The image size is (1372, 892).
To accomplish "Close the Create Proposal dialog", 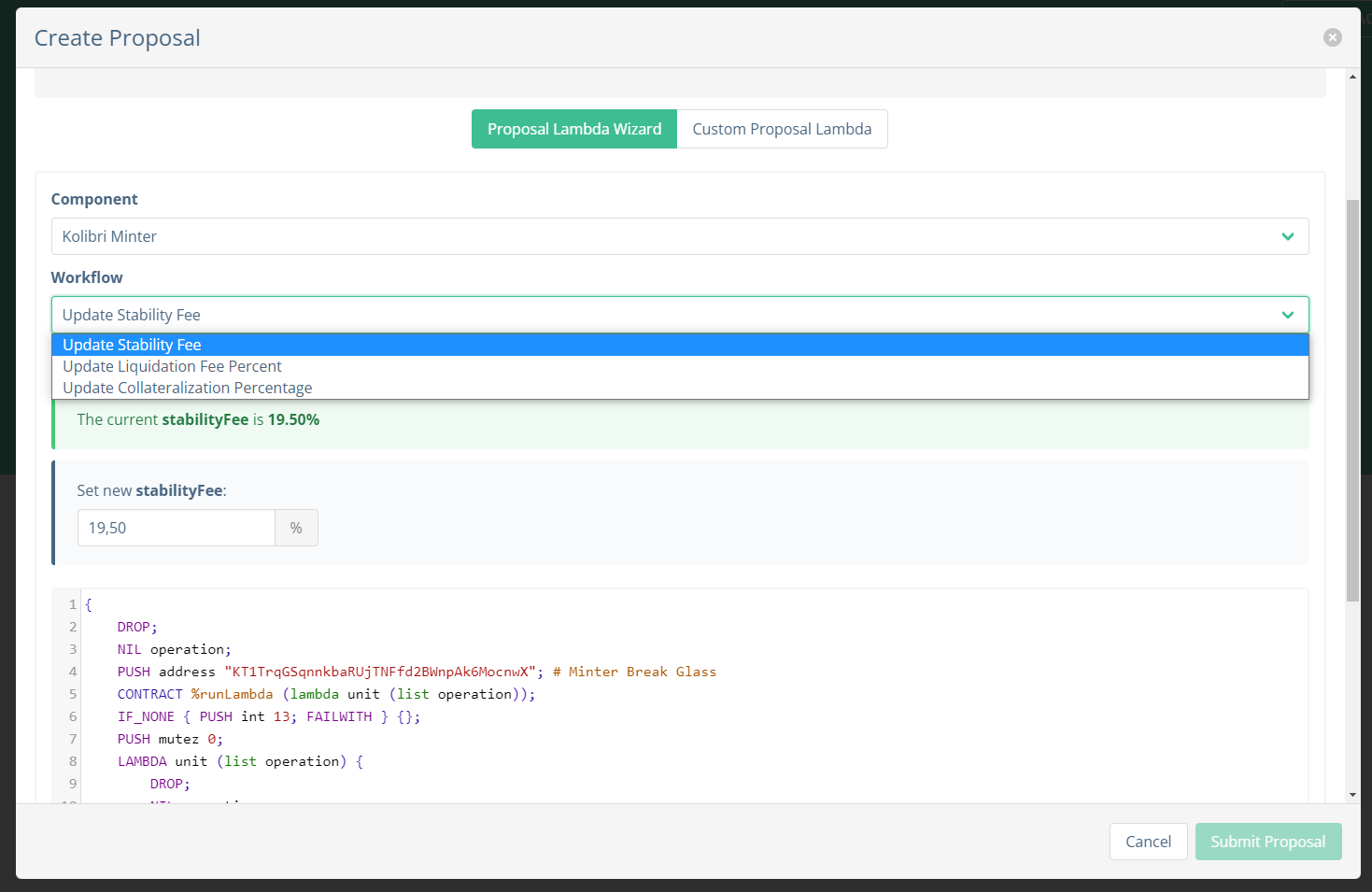I will pos(1333,37).
